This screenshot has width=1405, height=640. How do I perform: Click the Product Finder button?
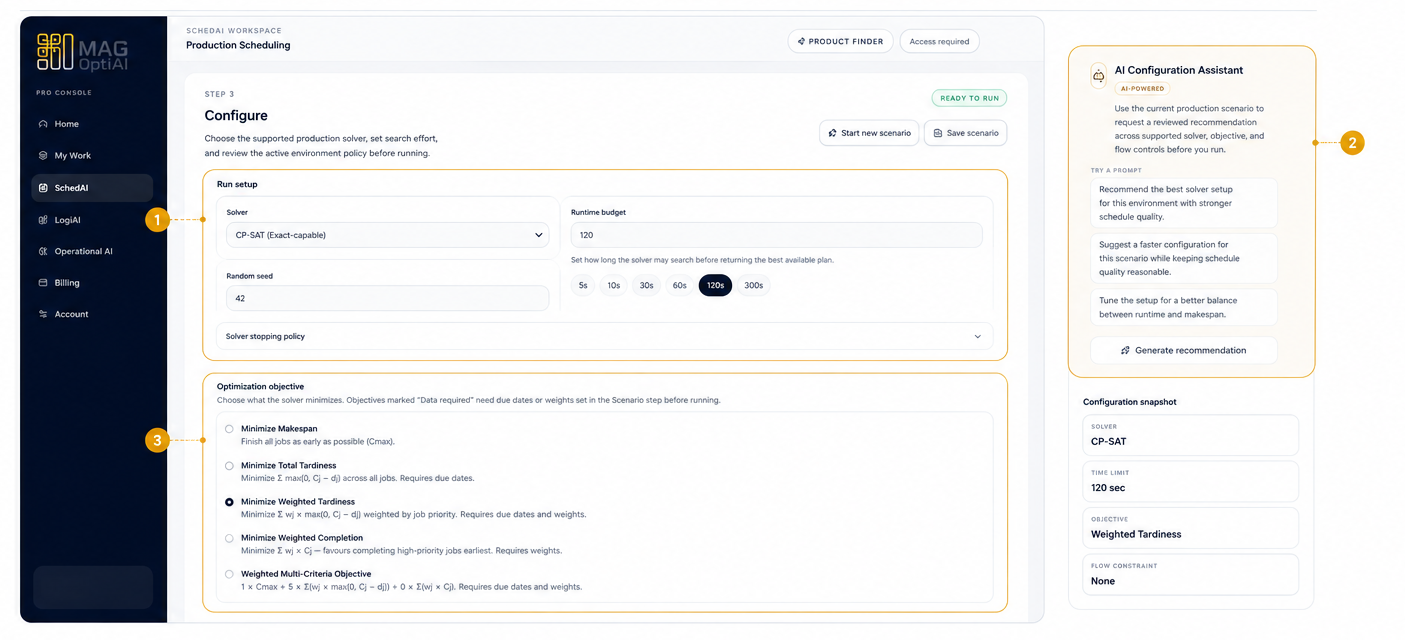[840, 42]
